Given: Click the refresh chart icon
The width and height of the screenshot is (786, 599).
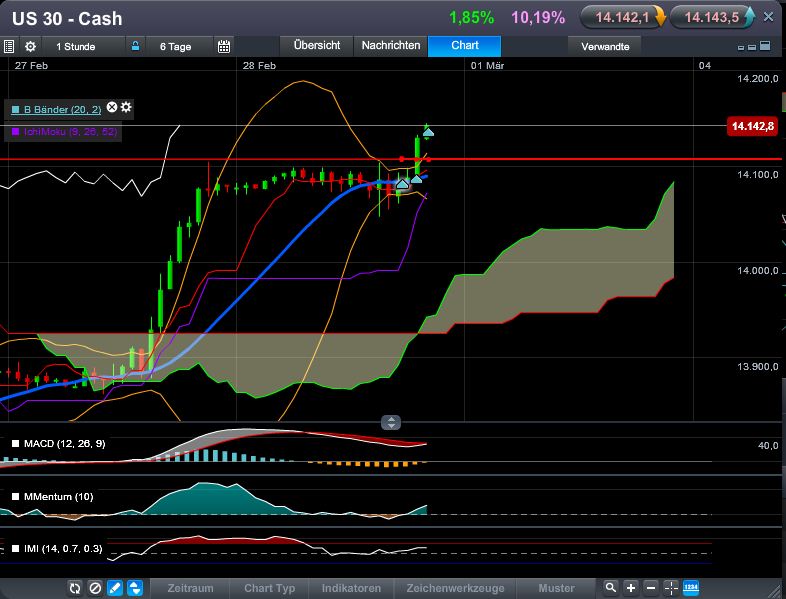Looking at the screenshot, I should [x=75, y=588].
